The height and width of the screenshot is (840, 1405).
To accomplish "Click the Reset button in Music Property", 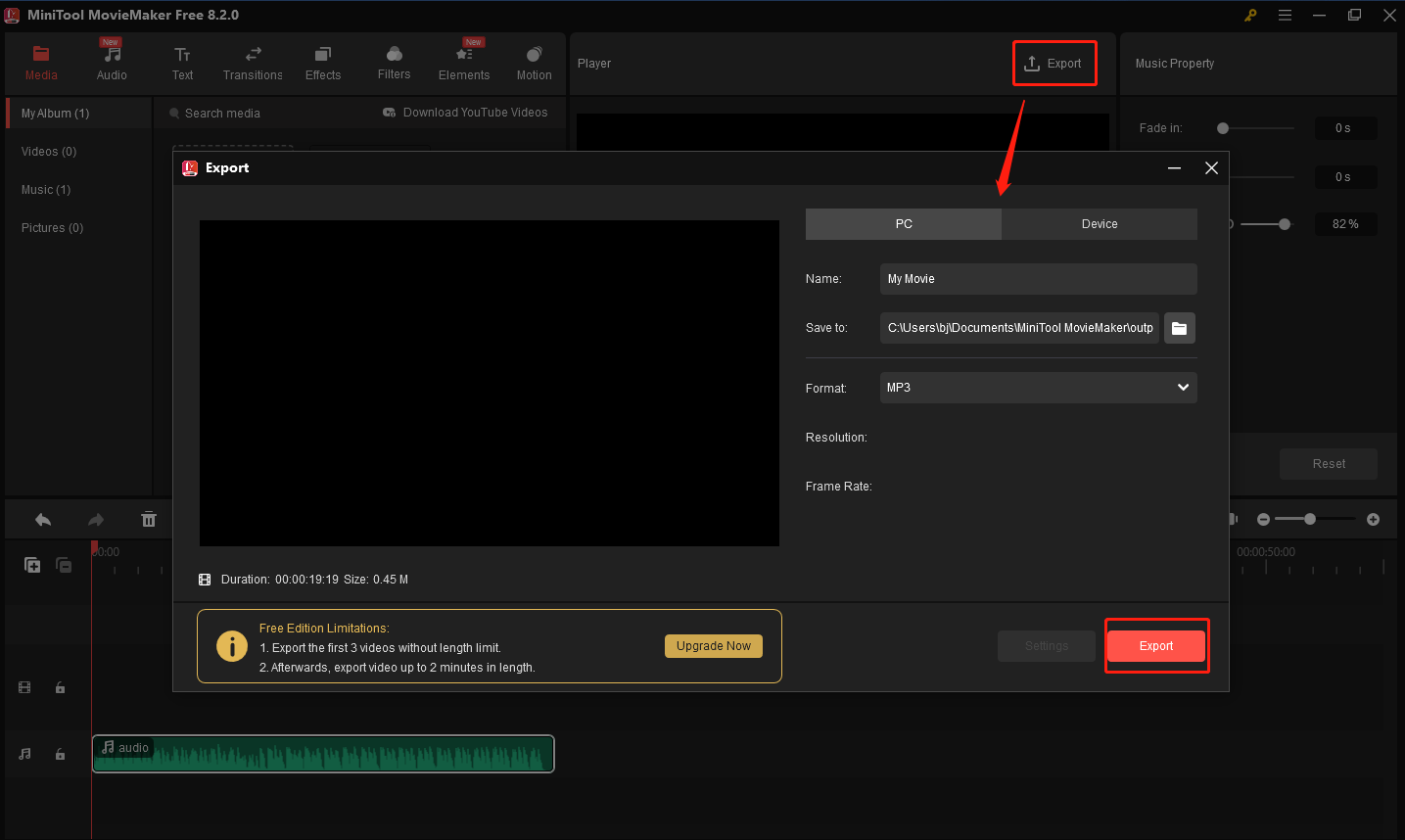I will 1329,464.
